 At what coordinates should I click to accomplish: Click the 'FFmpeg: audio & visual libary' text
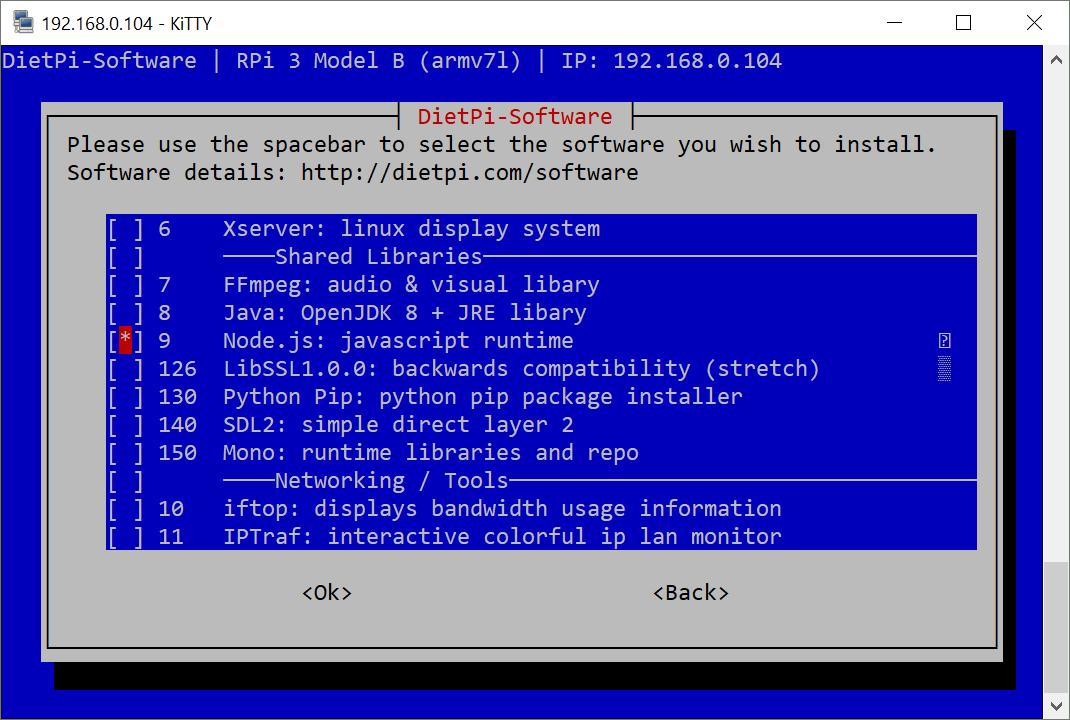[411, 285]
